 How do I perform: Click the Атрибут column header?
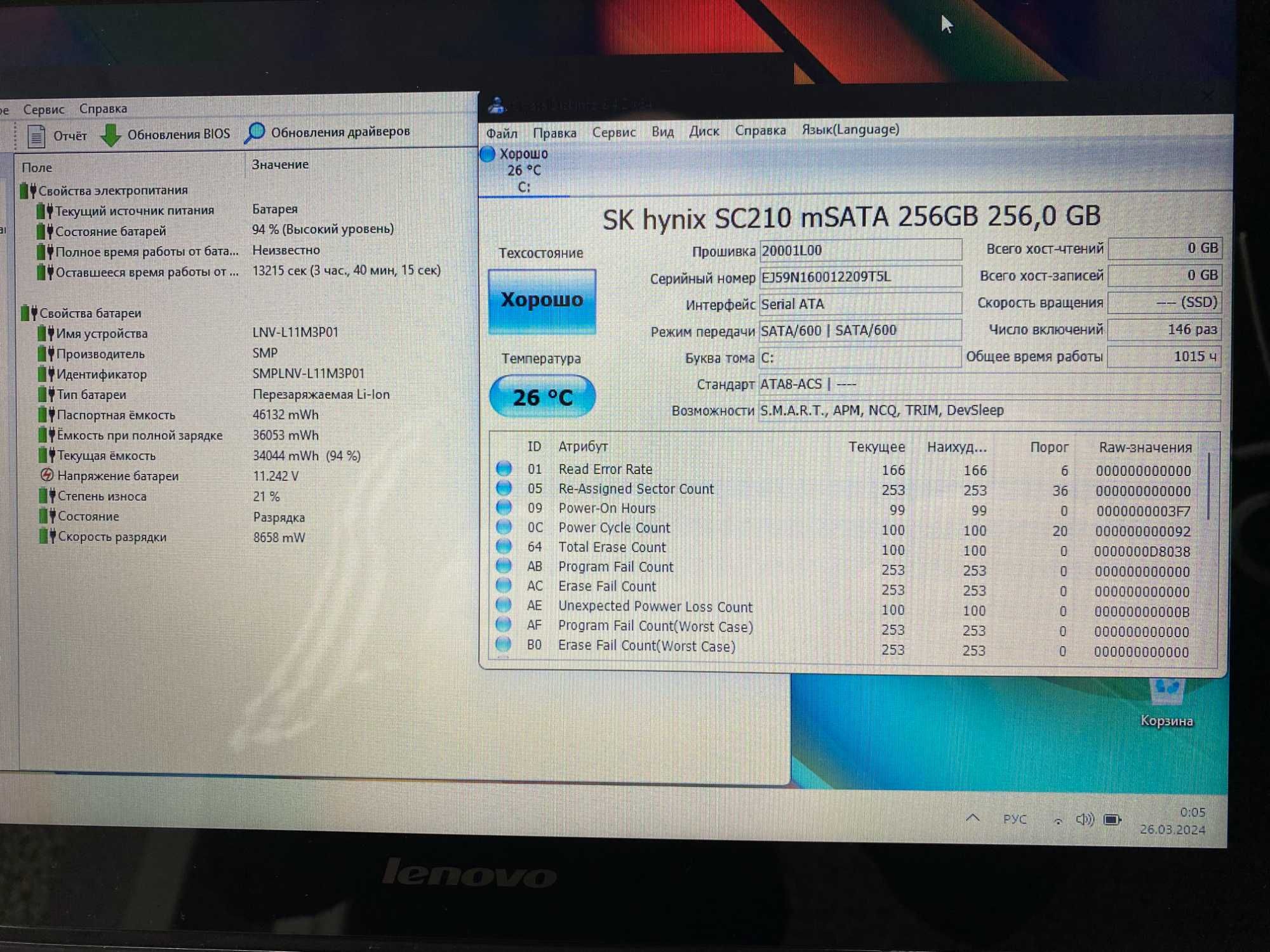coord(583,446)
